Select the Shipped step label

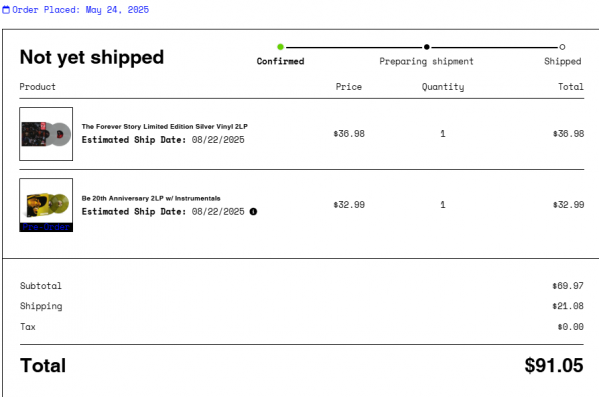(563, 62)
